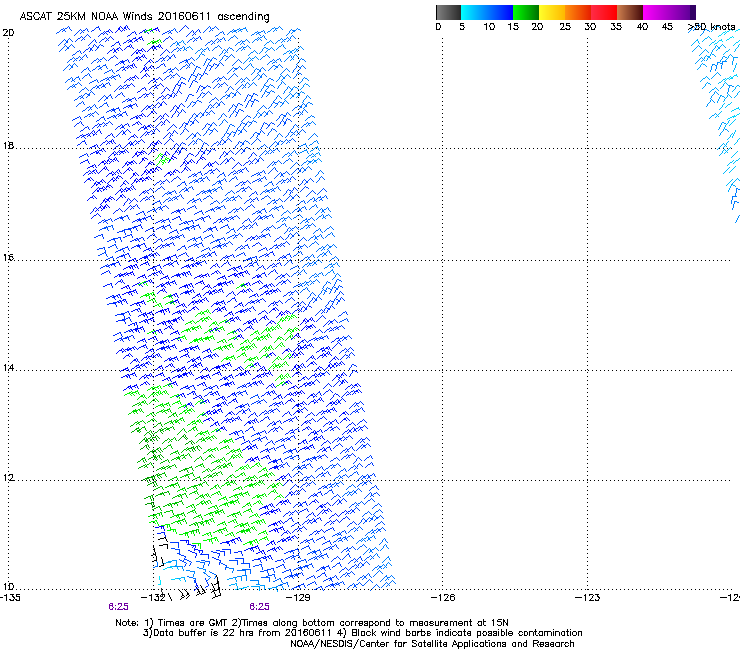Click the longitude axis label '-123'
The width and height of the screenshot is (740, 650).
(588, 598)
